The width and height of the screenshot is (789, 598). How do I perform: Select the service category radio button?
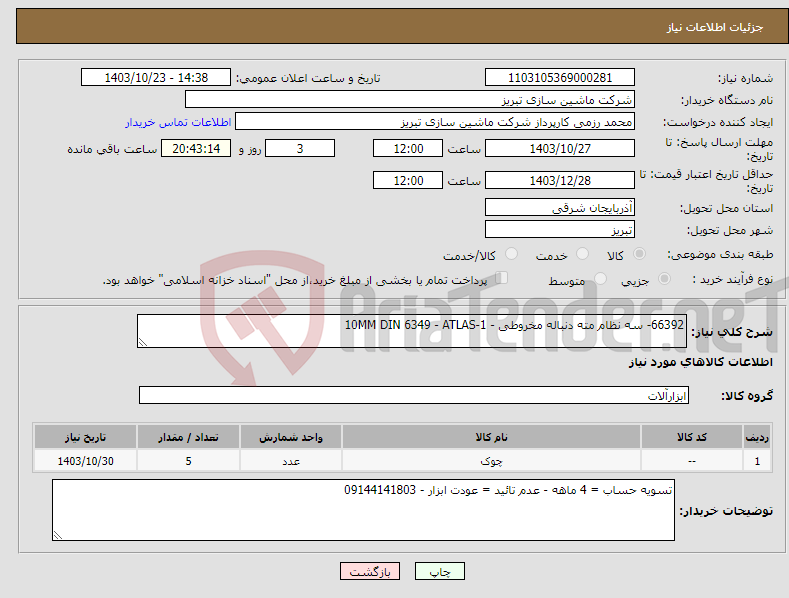(x=582, y=254)
